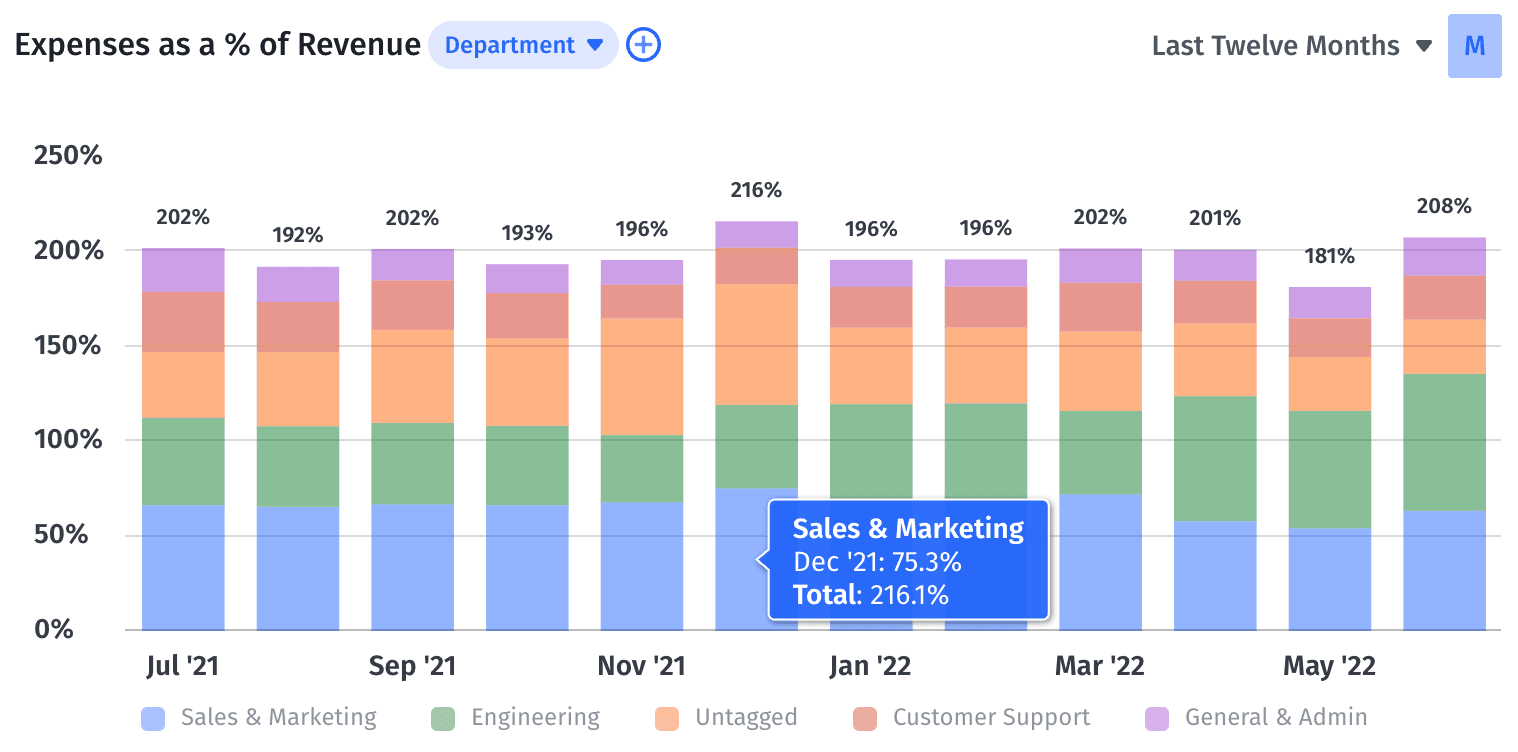Toggle the Sales & Marketing legend swatch

point(153,718)
